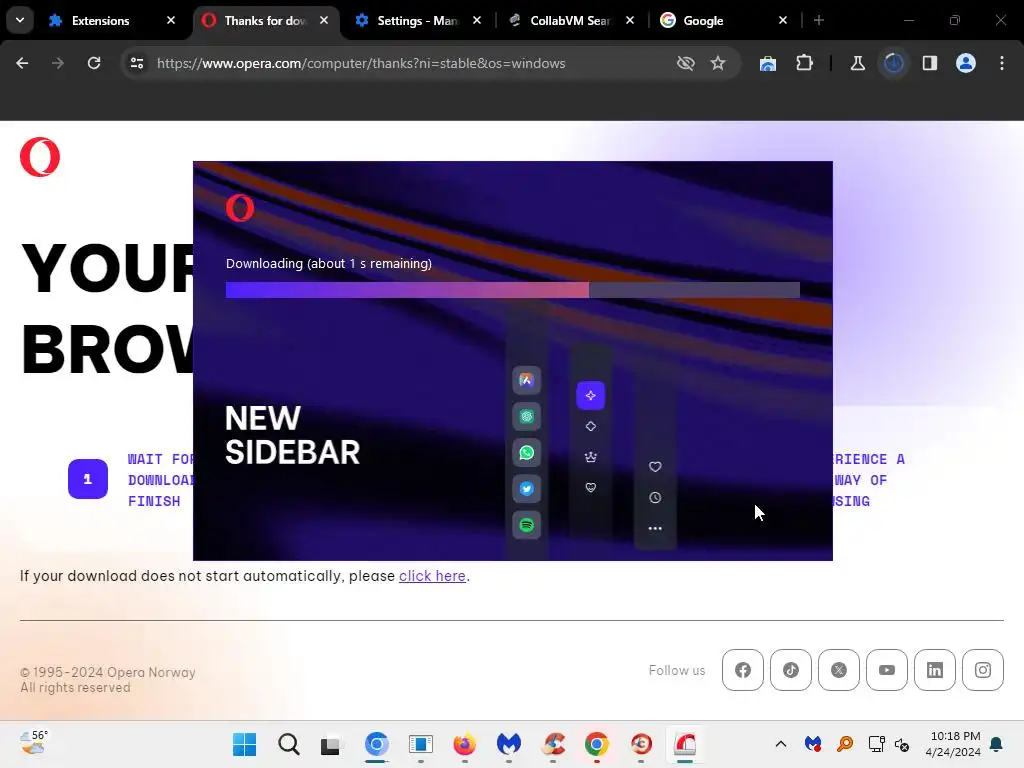Open Opera's TikTok page

point(791,670)
